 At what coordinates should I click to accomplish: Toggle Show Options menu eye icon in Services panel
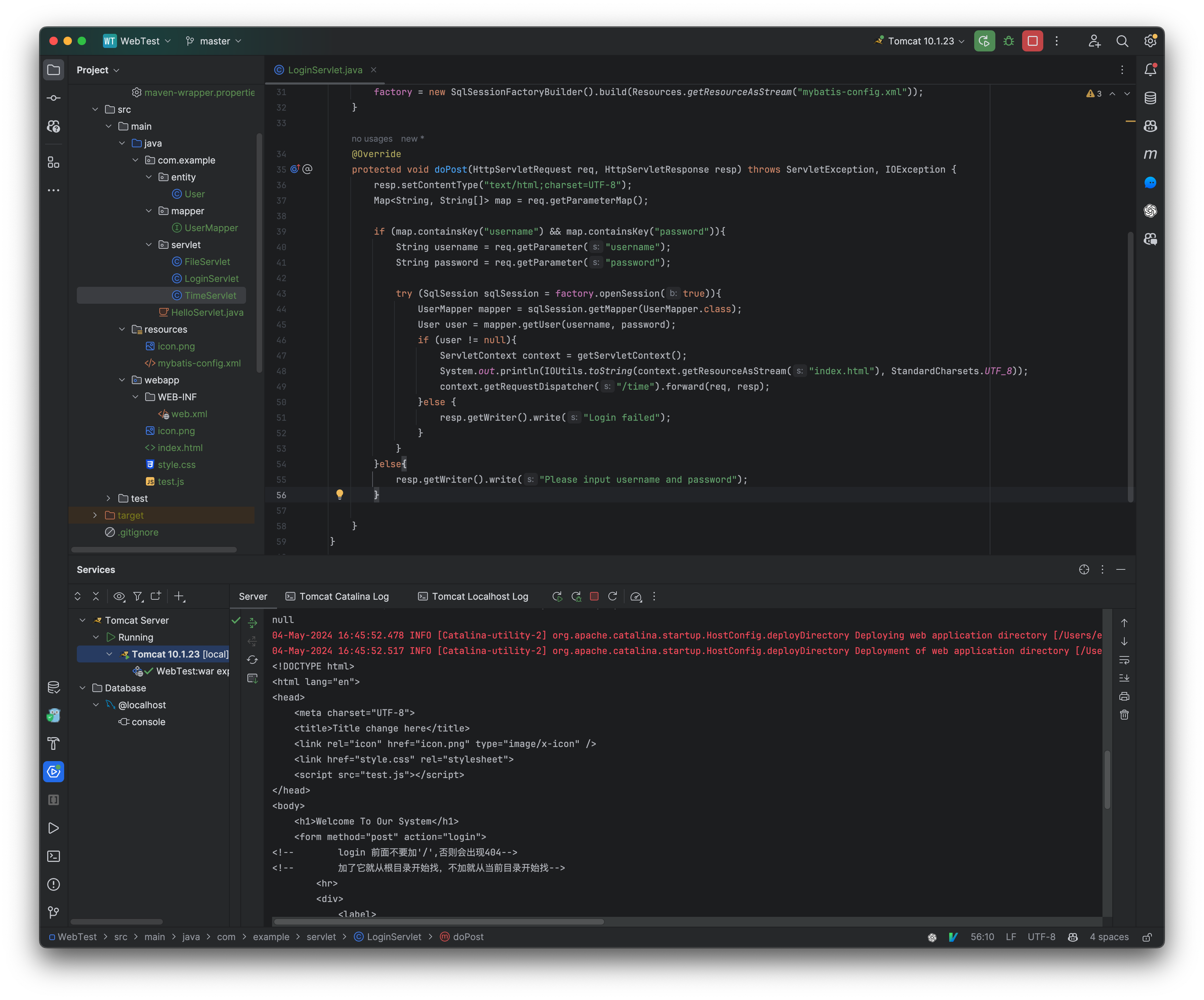[119, 597]
